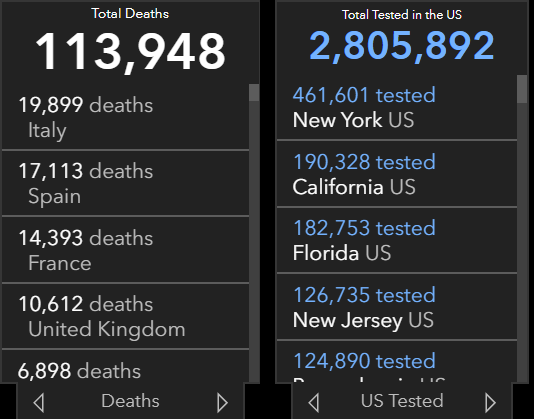The width and height of the screenshot is (534, 419).
Task: Open the 6,898 deaths list entry
Action: coord(125,366)
